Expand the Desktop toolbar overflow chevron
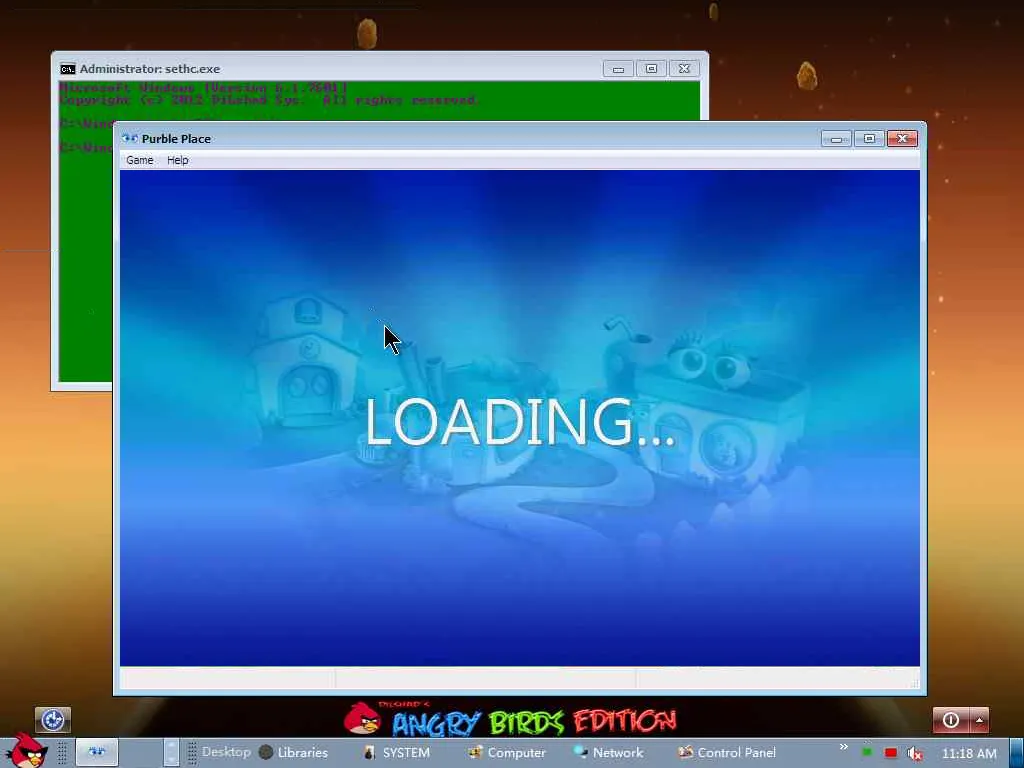 click(843, 747)
